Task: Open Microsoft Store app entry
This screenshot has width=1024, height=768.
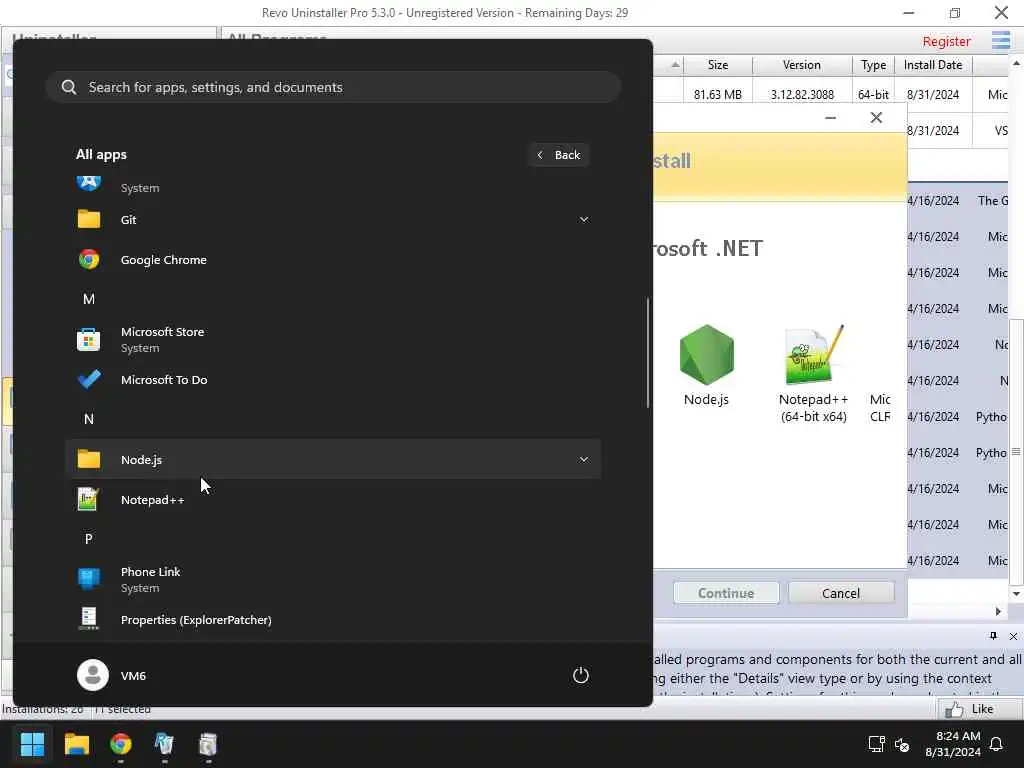Action: [x=333, y=340]
